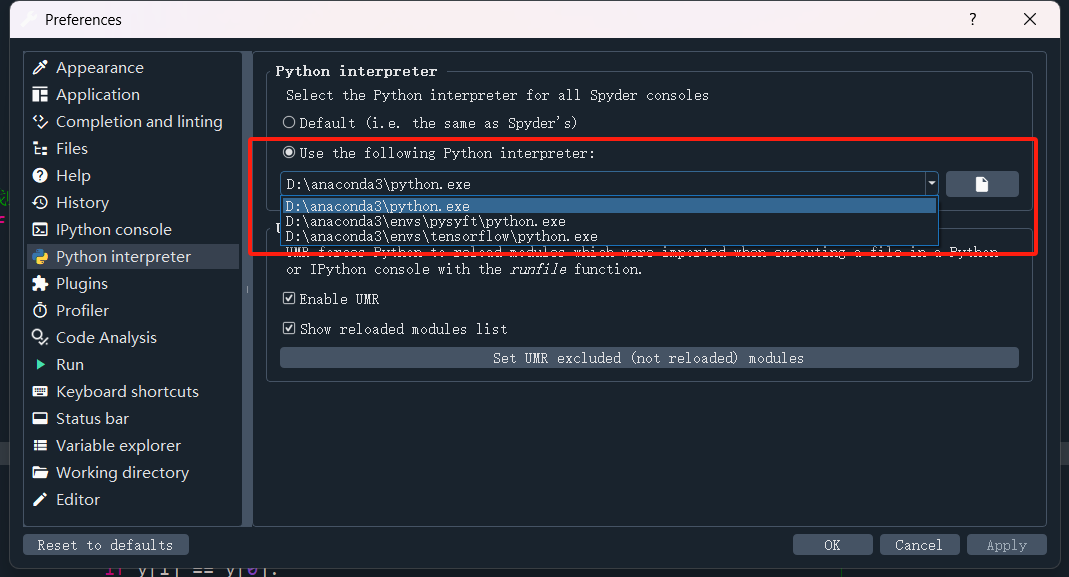Click the interpreter path text field
1069x577 pixels.
click(x=600, y=184)
